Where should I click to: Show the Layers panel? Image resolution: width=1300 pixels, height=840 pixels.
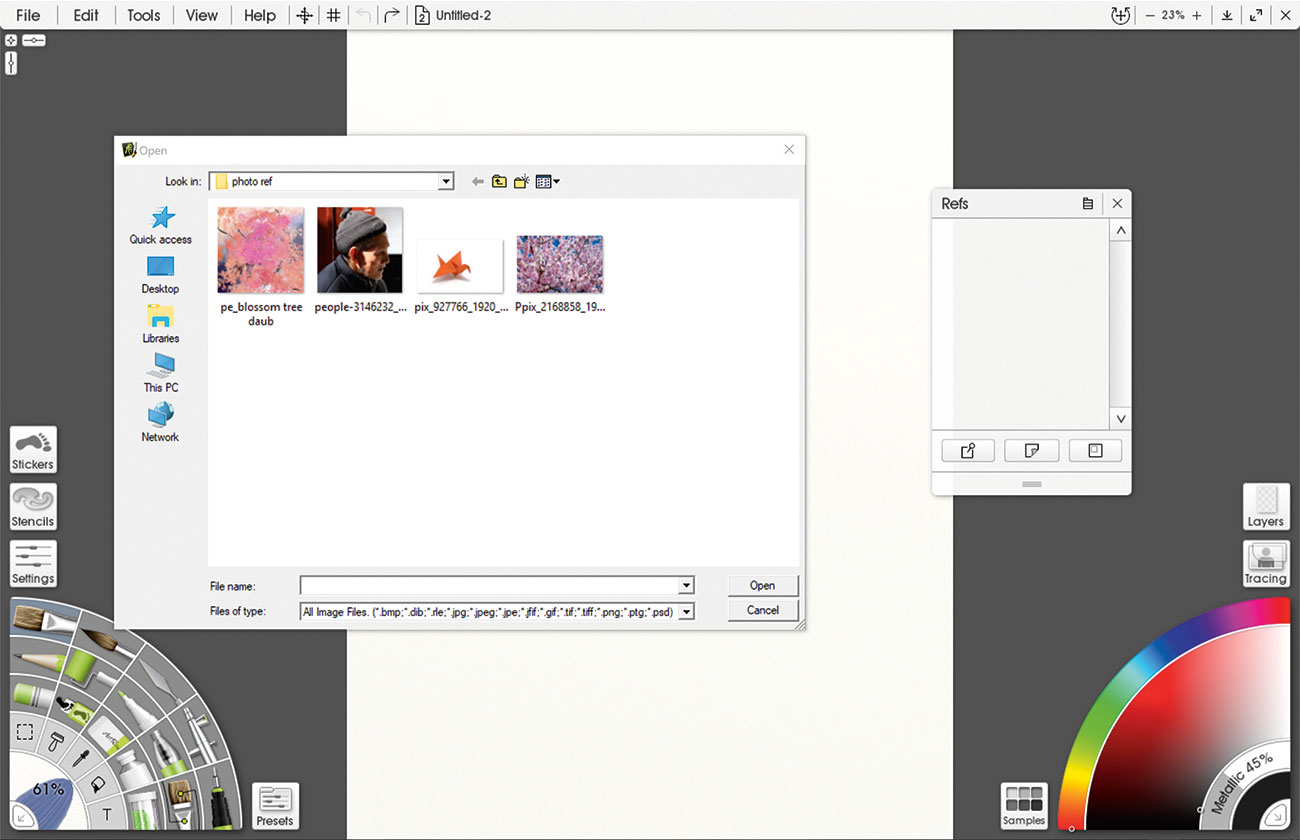[x=1265, y=506]
